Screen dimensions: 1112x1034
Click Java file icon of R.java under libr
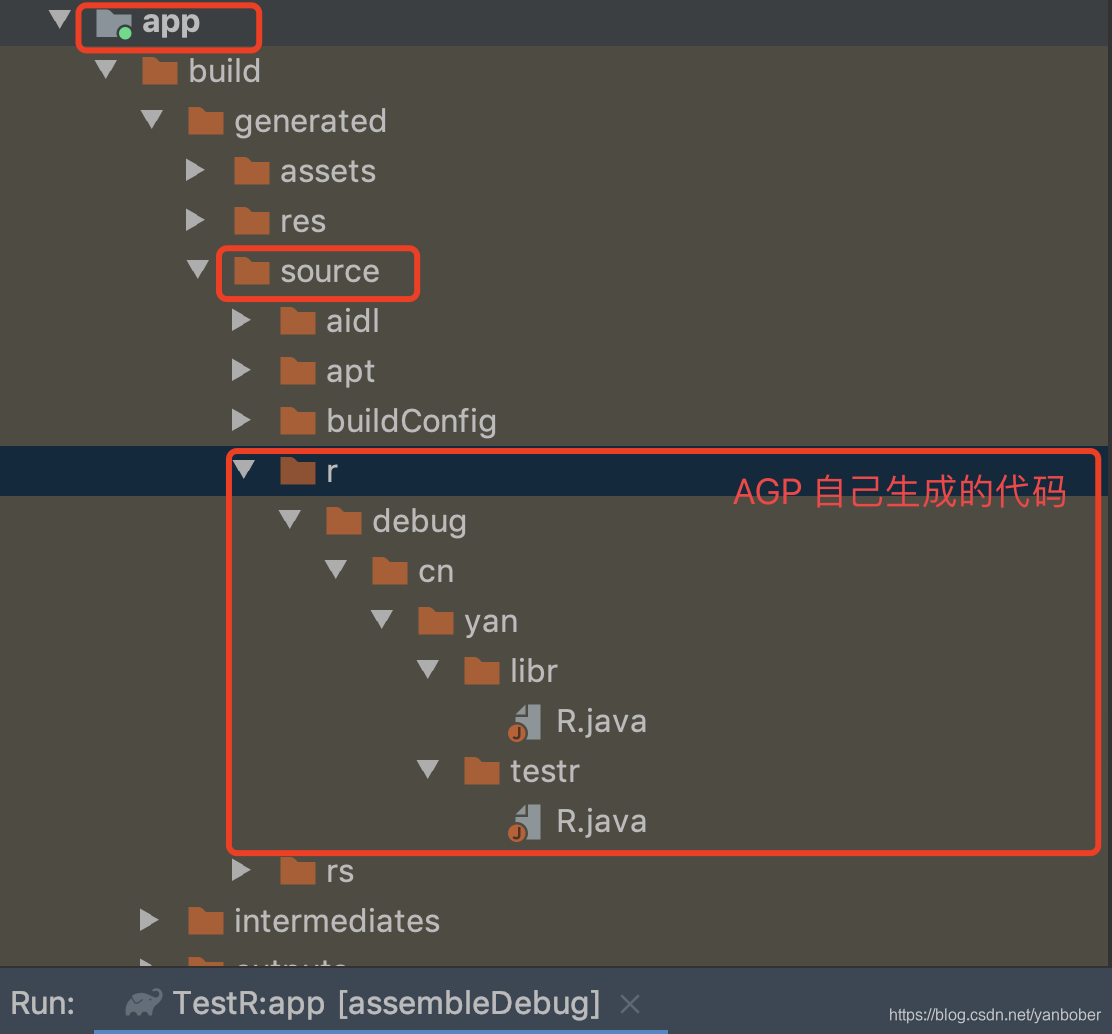point(526,723)
